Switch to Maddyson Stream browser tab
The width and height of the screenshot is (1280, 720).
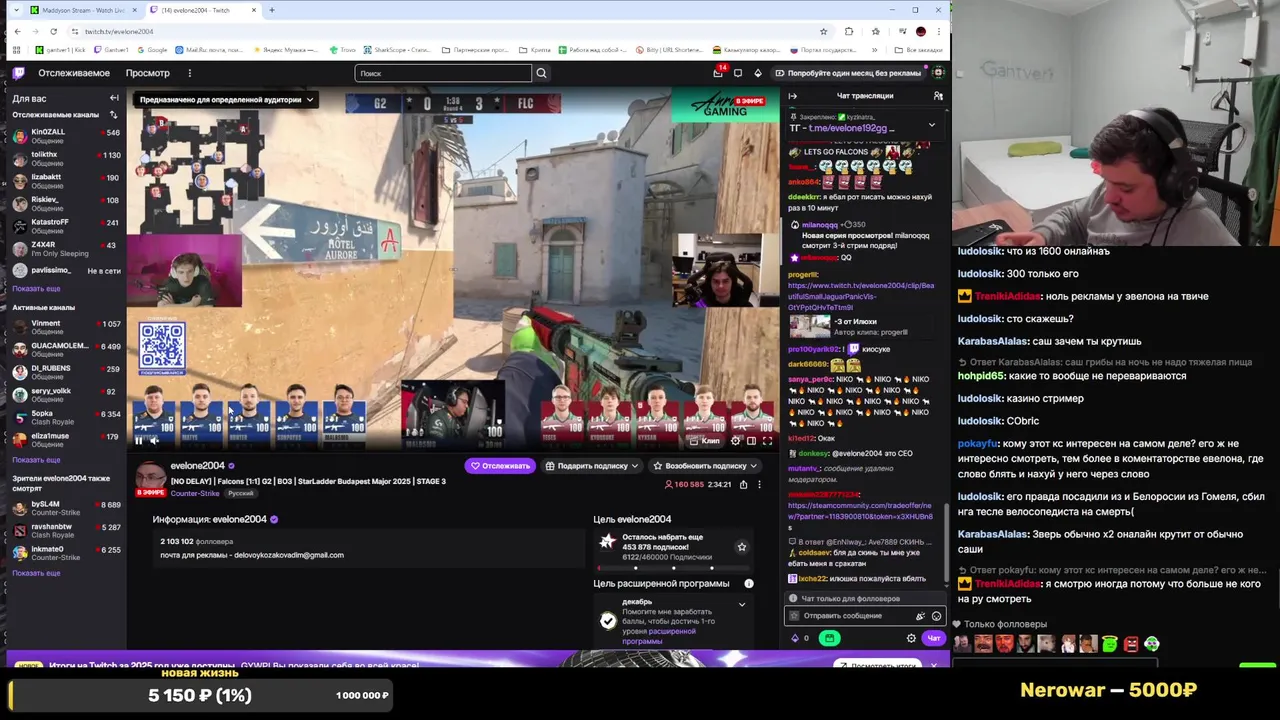point(84,10)
